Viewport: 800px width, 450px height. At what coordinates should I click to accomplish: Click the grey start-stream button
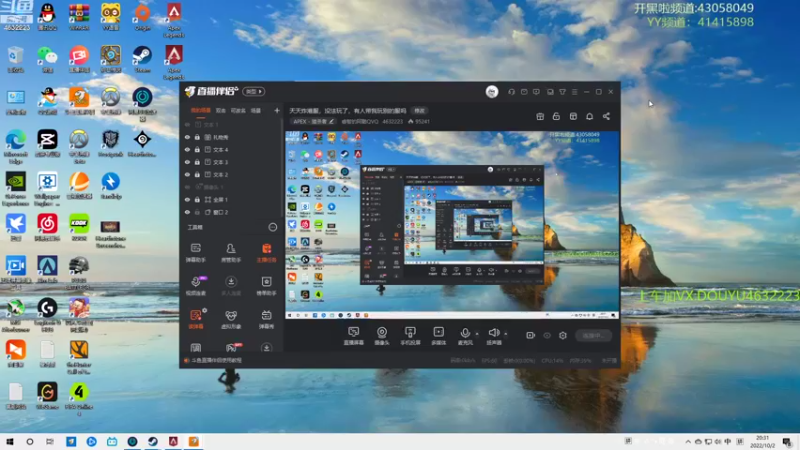tap(593, 336)
